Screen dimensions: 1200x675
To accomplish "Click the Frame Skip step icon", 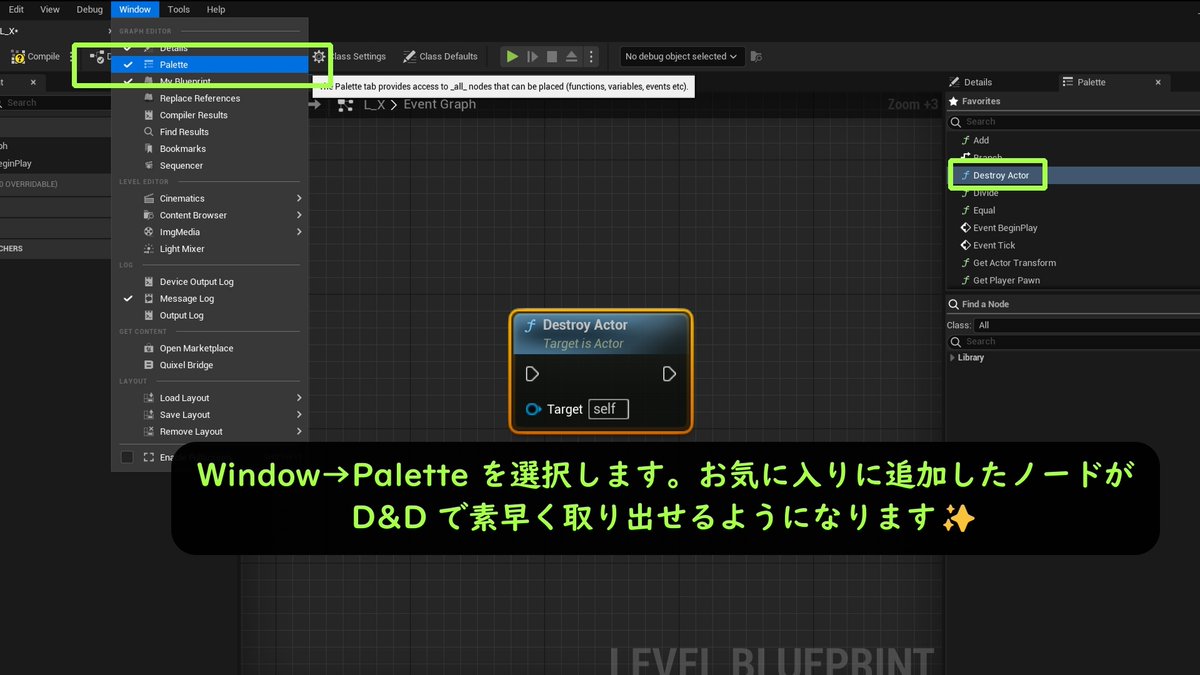I will coord(532,56).
